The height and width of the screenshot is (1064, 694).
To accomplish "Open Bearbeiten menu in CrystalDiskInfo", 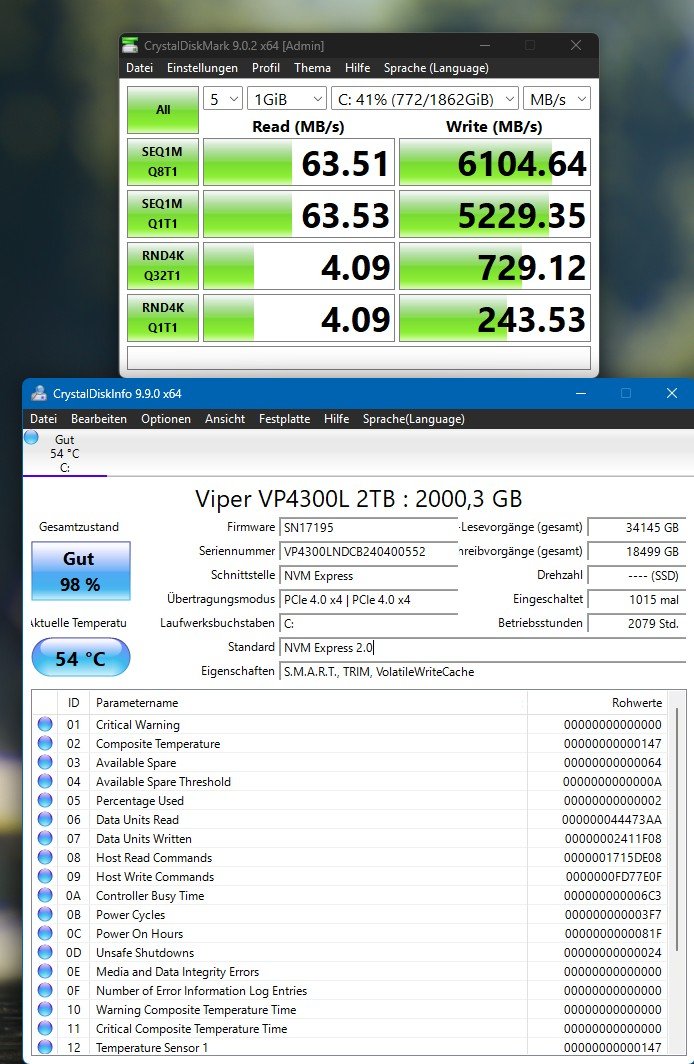I will (99, 419).
